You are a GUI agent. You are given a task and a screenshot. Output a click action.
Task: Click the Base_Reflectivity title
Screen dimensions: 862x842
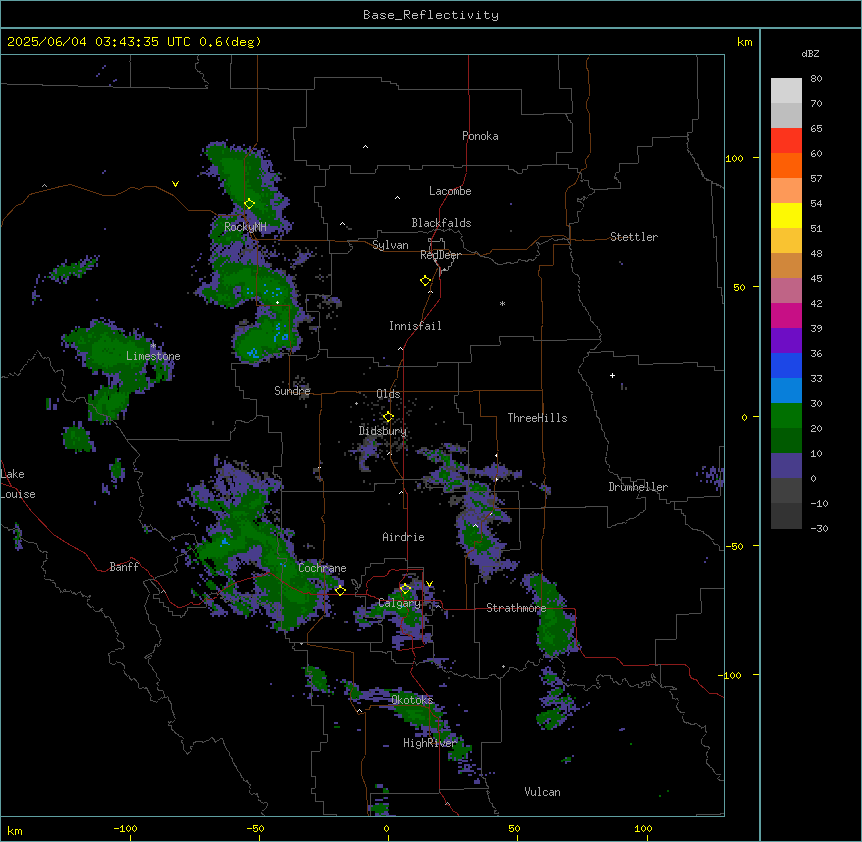[431, 15]
